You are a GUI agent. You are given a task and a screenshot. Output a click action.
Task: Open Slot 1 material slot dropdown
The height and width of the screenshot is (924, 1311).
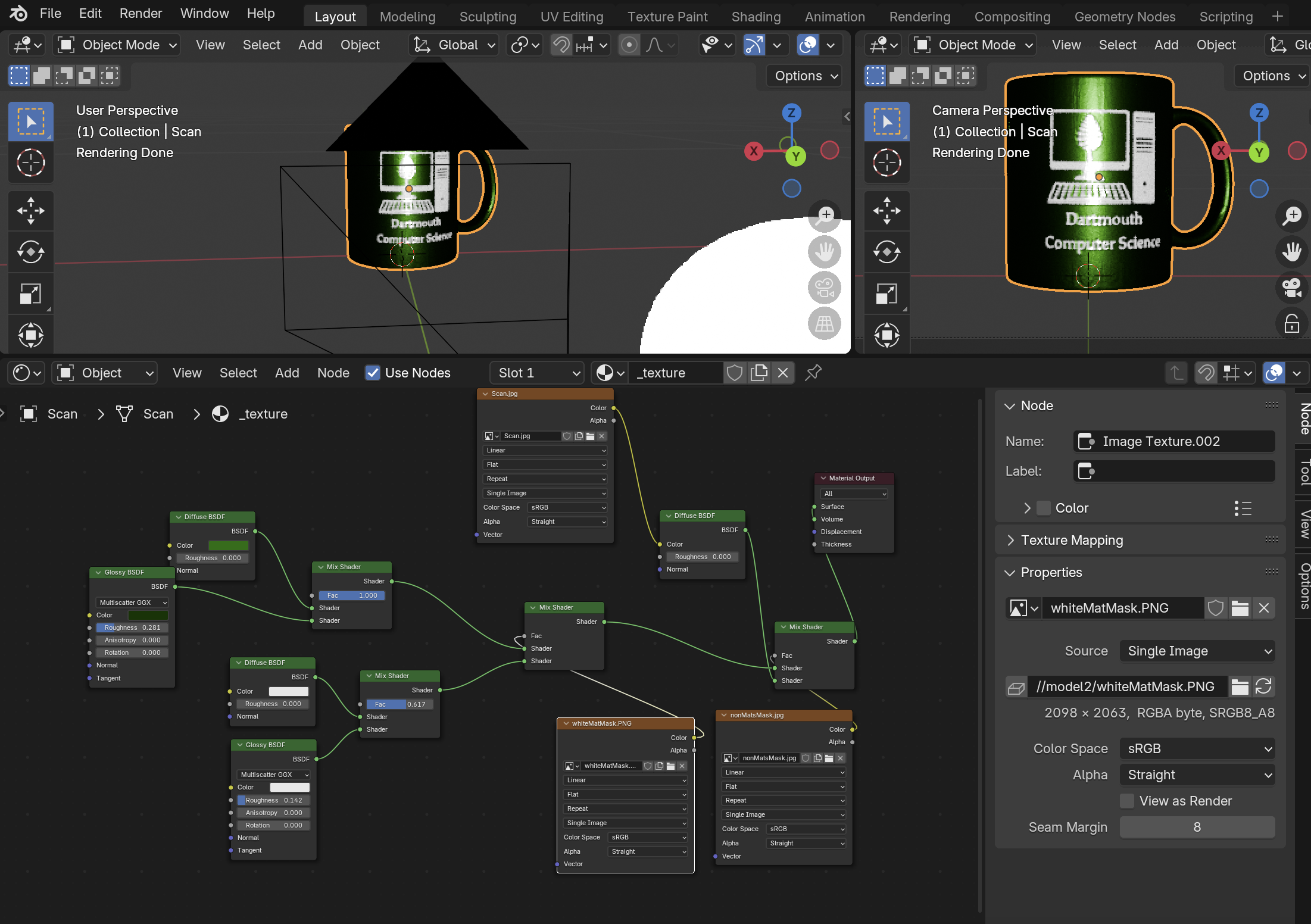[537, 373]
